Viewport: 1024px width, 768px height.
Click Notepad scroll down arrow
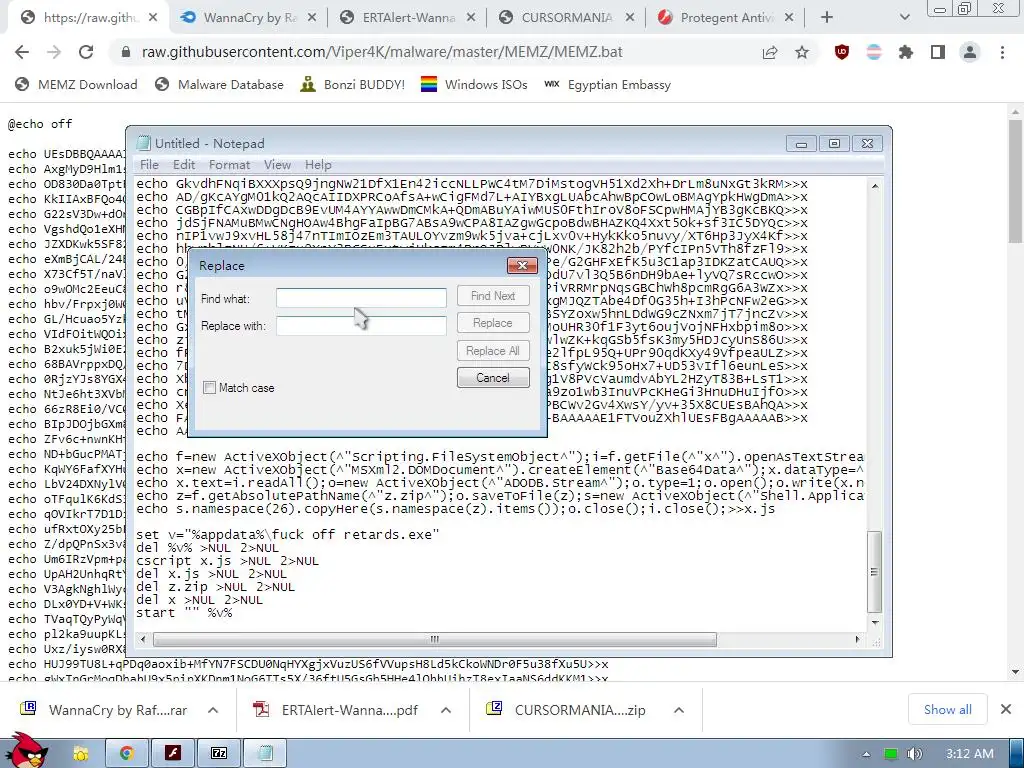pos(875,622)
